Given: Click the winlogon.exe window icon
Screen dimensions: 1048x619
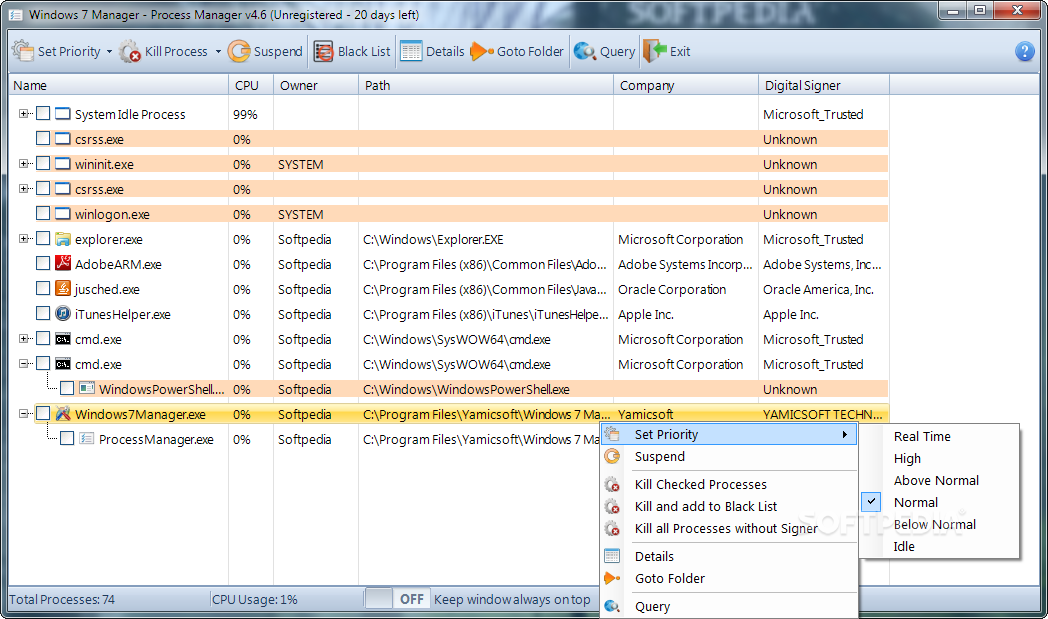Looking at the screenshot, I should [x=63, y=214].
